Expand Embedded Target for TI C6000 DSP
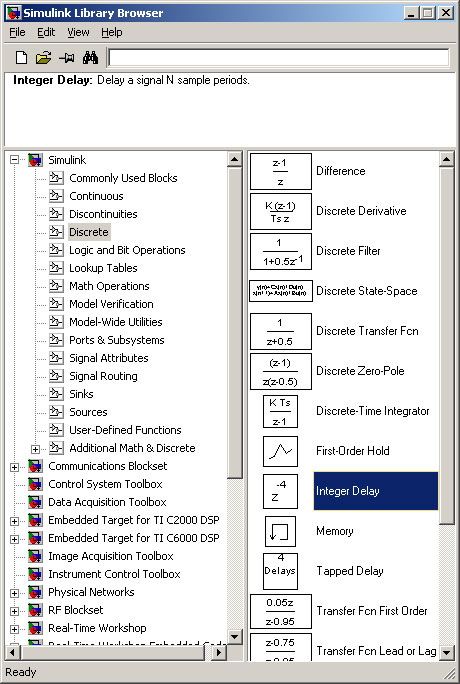 tap(14, 539)
